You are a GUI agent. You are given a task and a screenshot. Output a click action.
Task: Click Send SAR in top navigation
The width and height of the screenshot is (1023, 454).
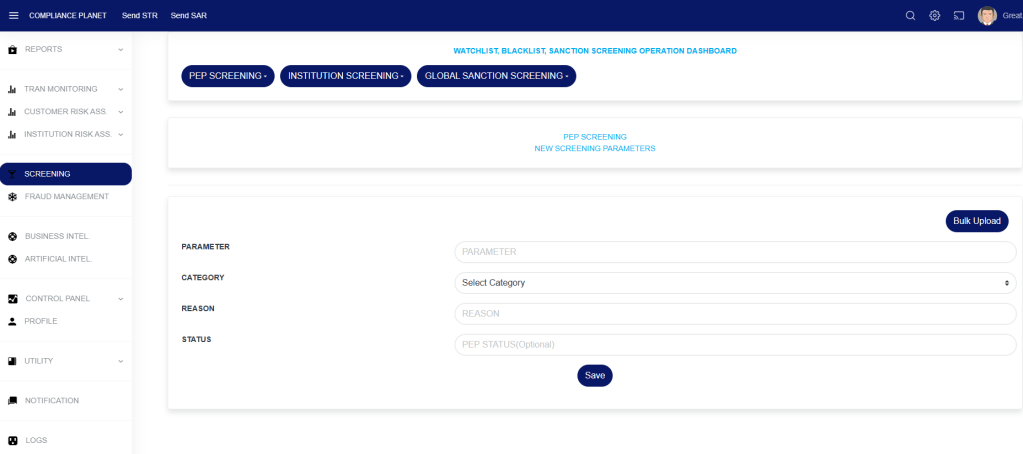coord(188,15)
